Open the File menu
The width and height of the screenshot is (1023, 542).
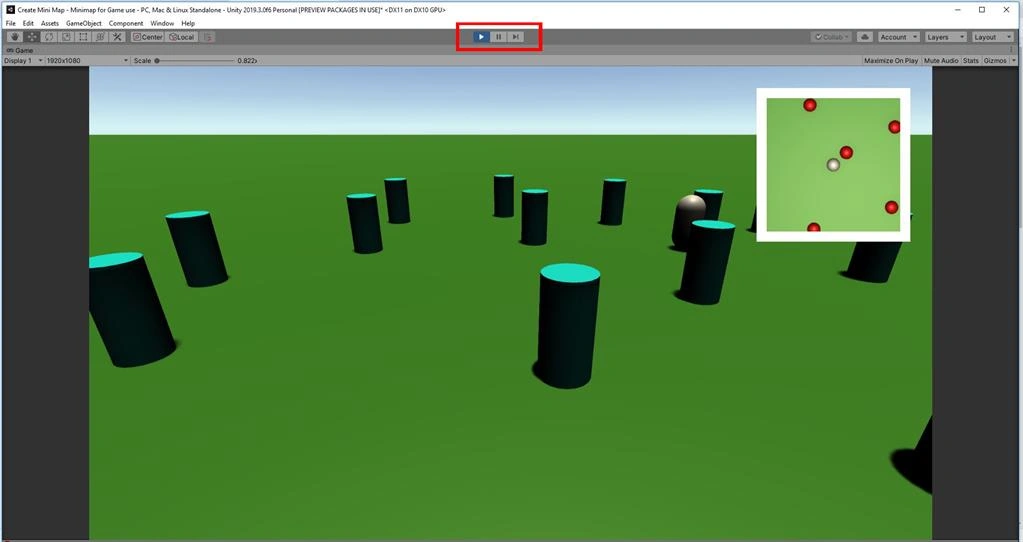pyautogui.click(x=10, y=23)
